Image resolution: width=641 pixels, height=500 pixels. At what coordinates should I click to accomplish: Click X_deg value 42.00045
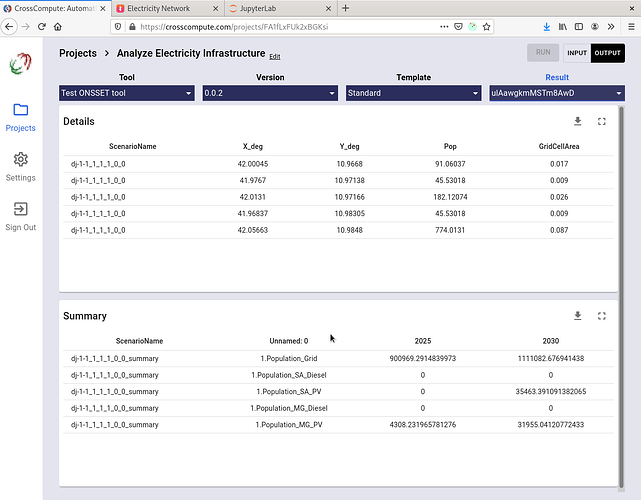(x=253, y=164)
